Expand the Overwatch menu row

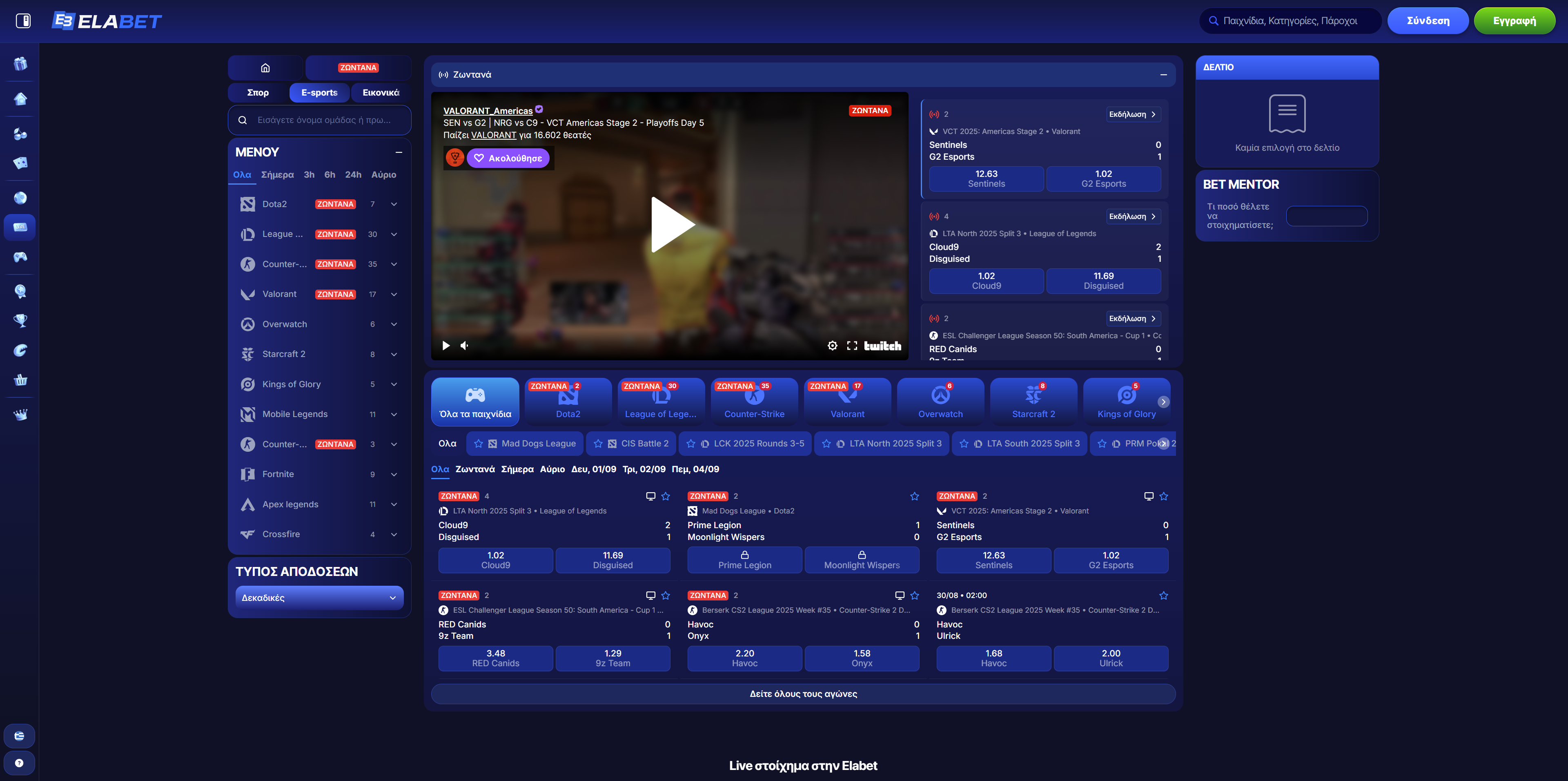pos(394,324)
